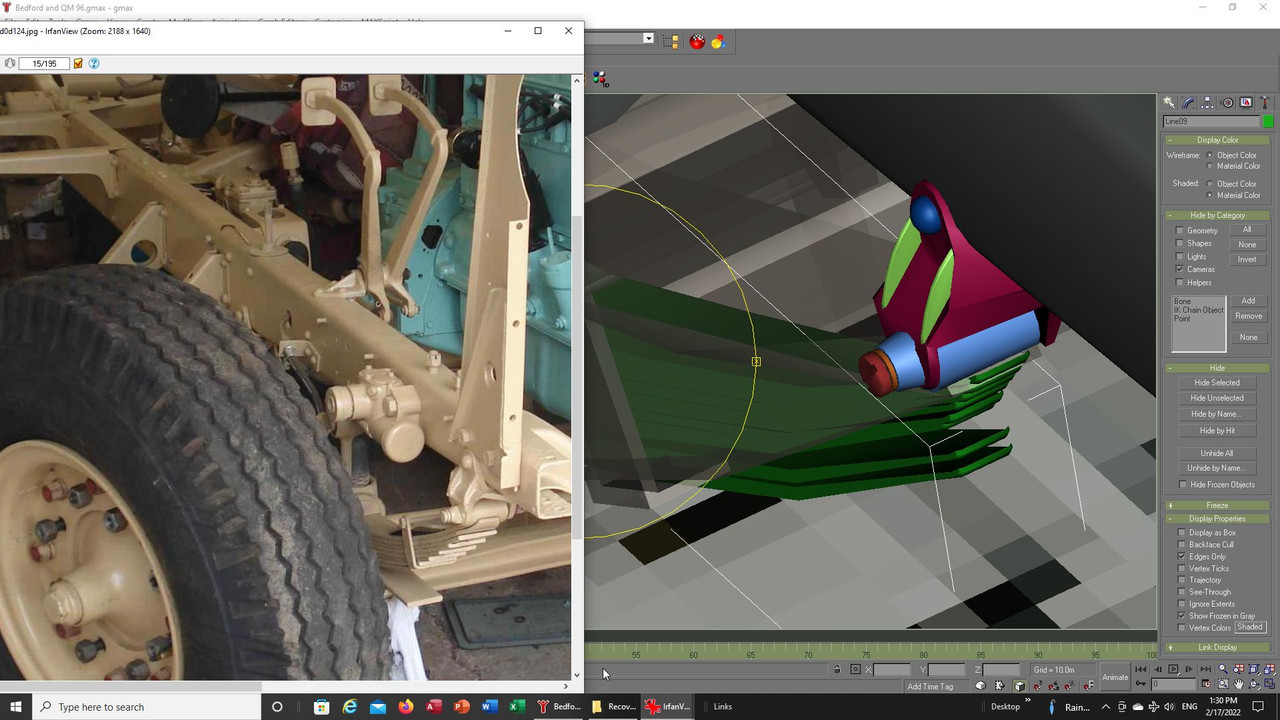Click IrfanView help question mark icon
Viewport: 1280px width, 720px height.
click(94, 63)
